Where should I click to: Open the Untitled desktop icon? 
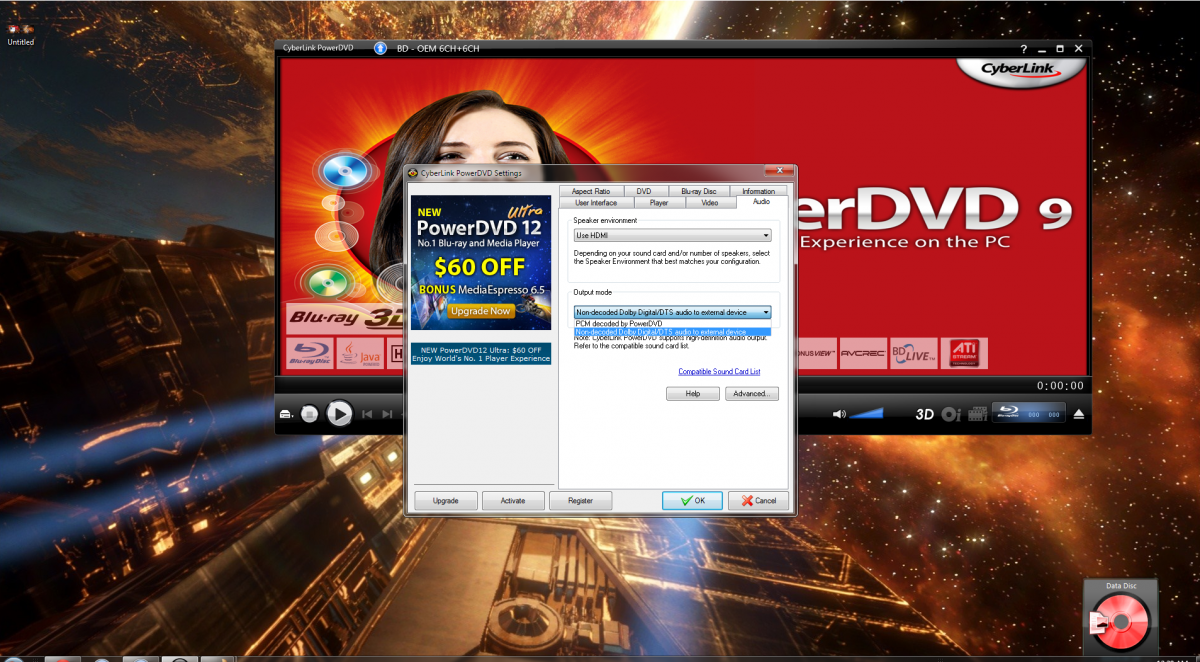pos(20,36)
